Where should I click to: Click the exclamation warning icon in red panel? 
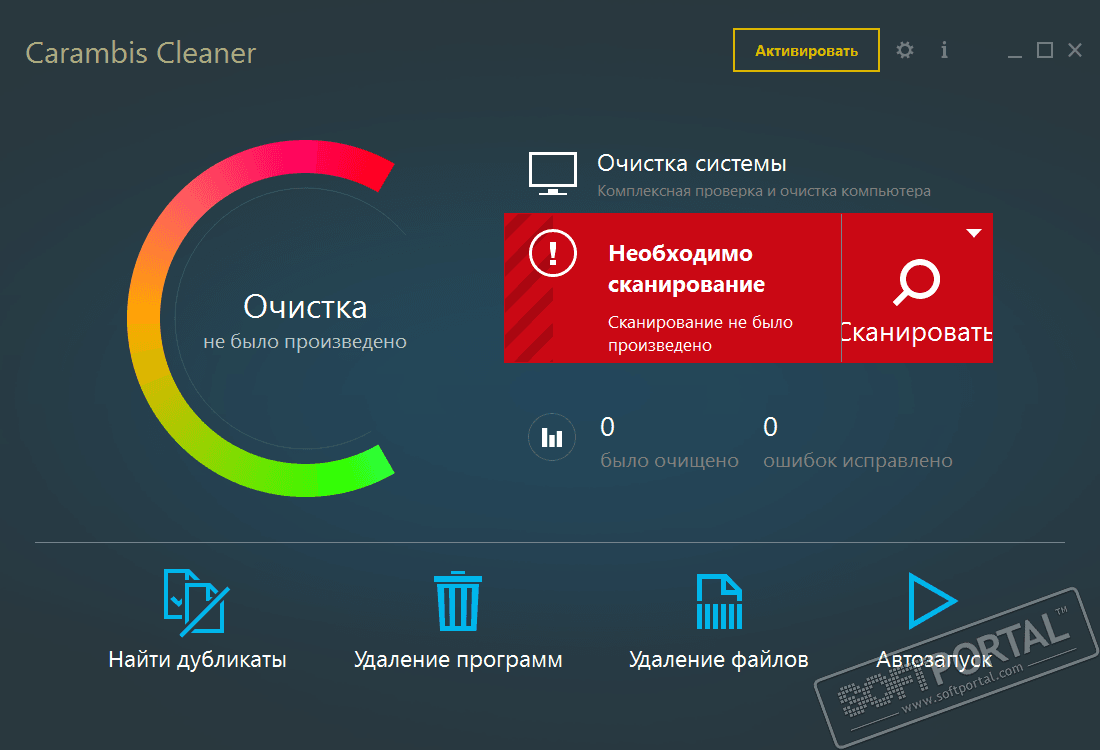[553, 253]
